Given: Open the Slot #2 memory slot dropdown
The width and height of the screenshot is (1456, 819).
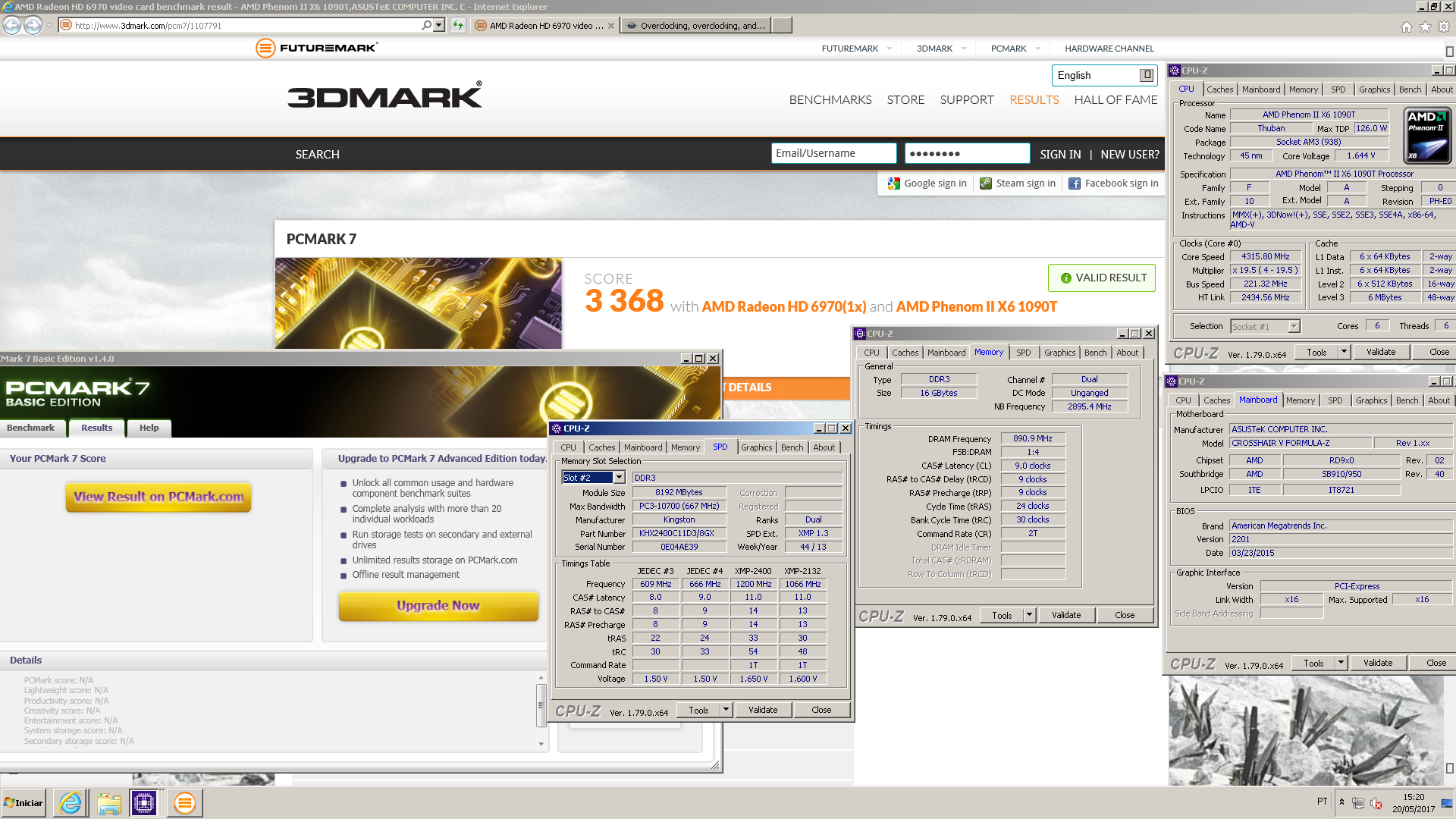Looking at the screenshot, I should pos(619,477).
